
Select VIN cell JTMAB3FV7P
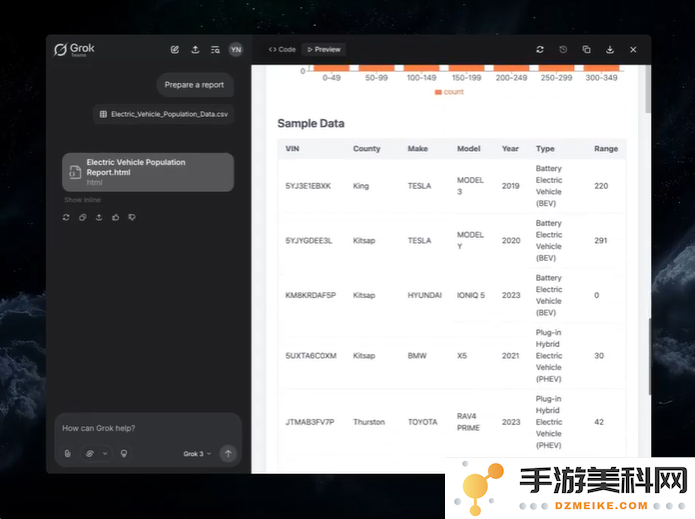click(309, 422)
